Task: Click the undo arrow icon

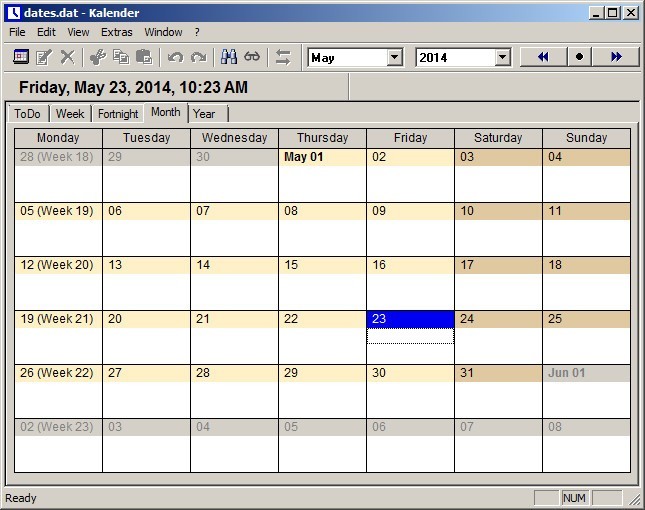Action: [175, 57]
